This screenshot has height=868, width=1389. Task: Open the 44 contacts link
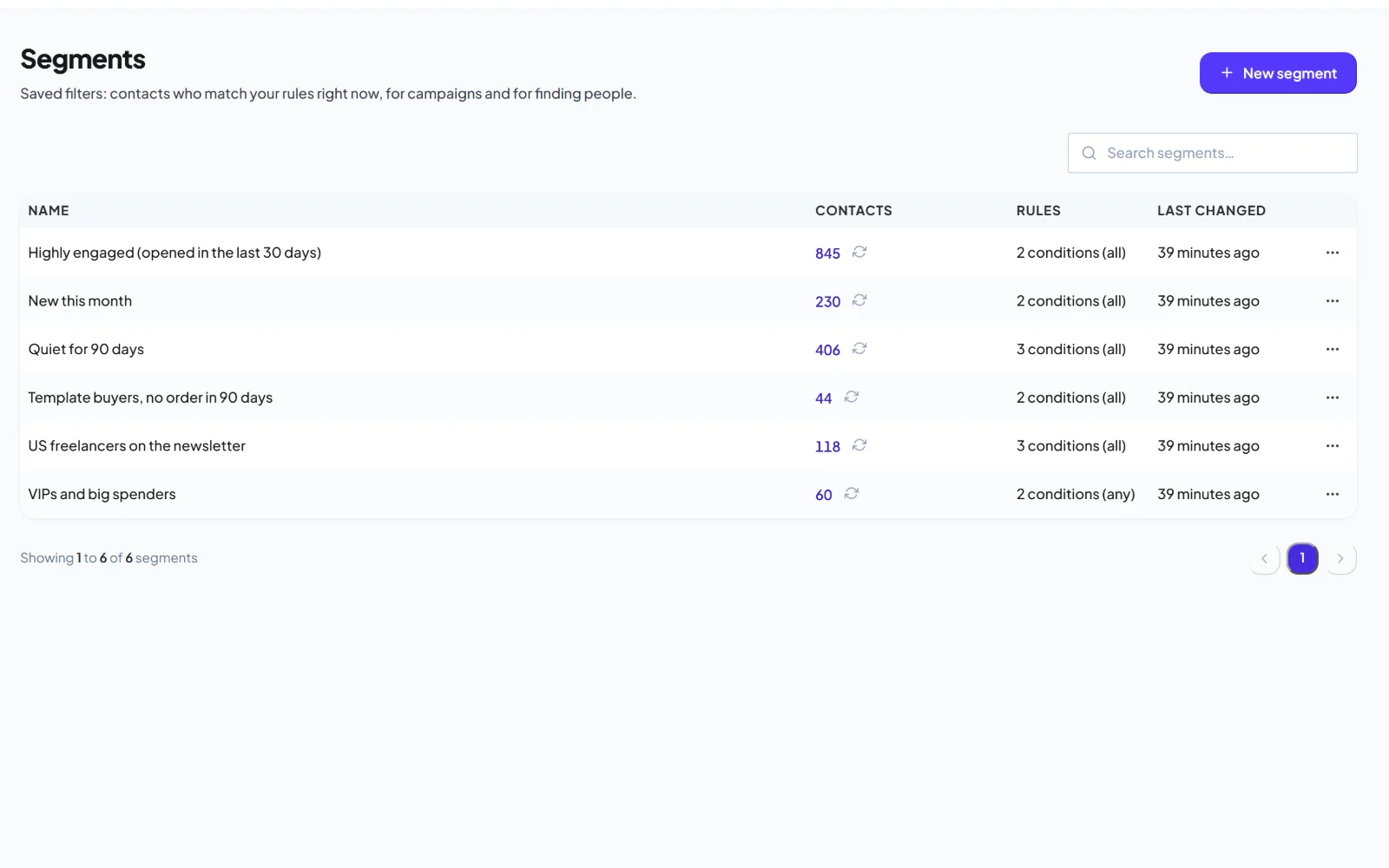[824, 398]
